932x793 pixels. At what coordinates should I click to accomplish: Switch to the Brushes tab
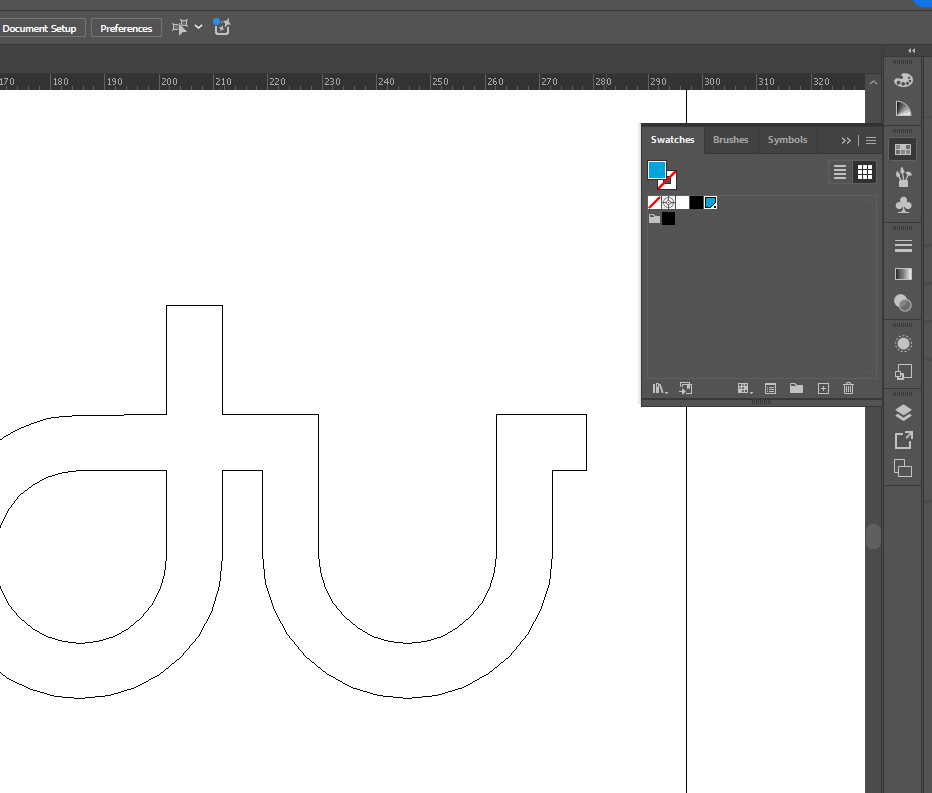731,140
